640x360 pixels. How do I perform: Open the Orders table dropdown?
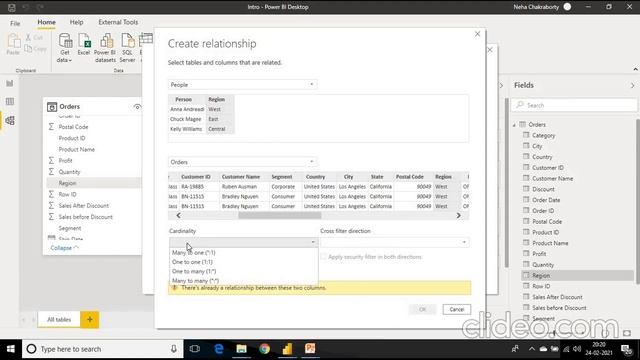242,162
